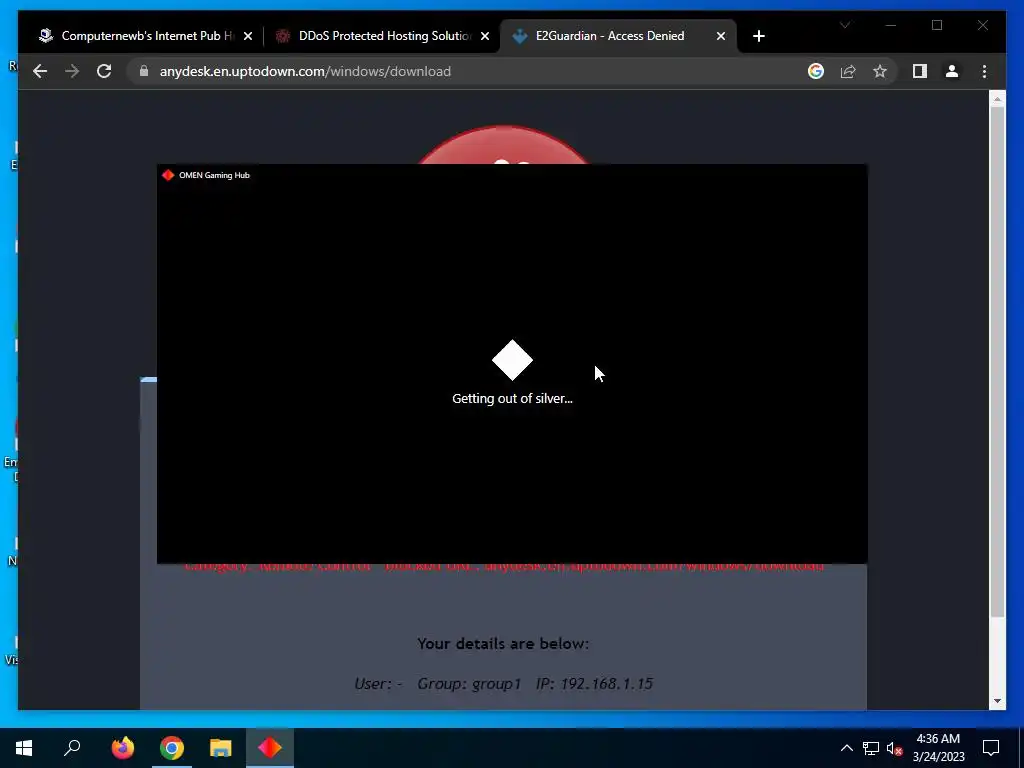
Task: Reload the current page
Action: click(x=104, y=71)
